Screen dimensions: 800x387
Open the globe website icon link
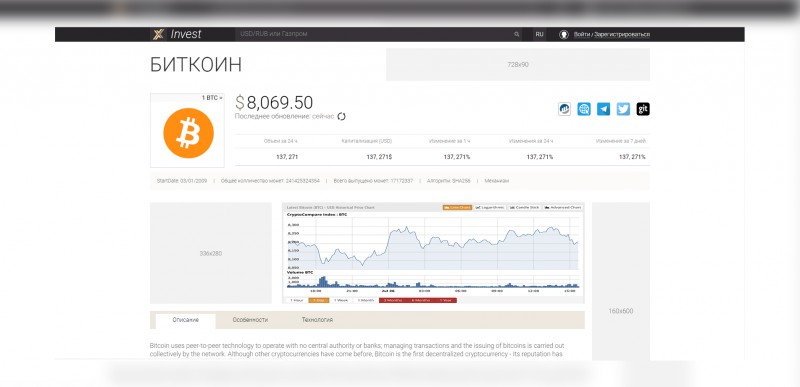click(584, 109)
